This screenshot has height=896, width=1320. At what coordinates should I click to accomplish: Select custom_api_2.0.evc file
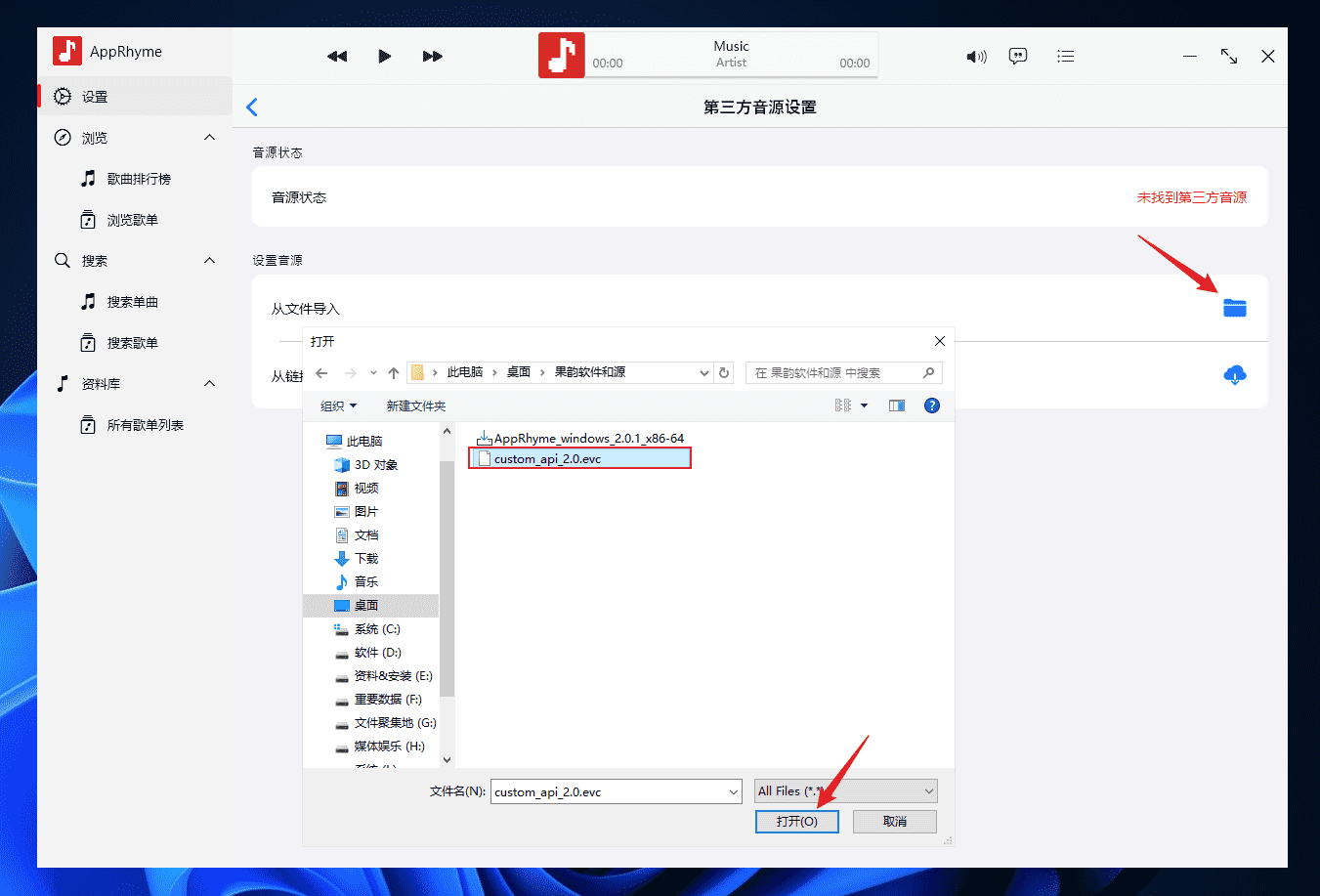click(x=580, y=458)
